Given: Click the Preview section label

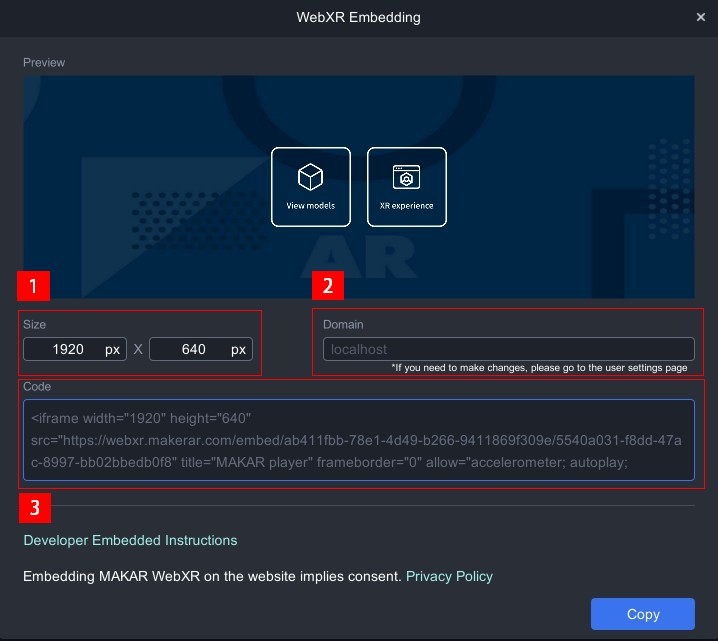Looking at the screenshot, I should pos(44,62).
